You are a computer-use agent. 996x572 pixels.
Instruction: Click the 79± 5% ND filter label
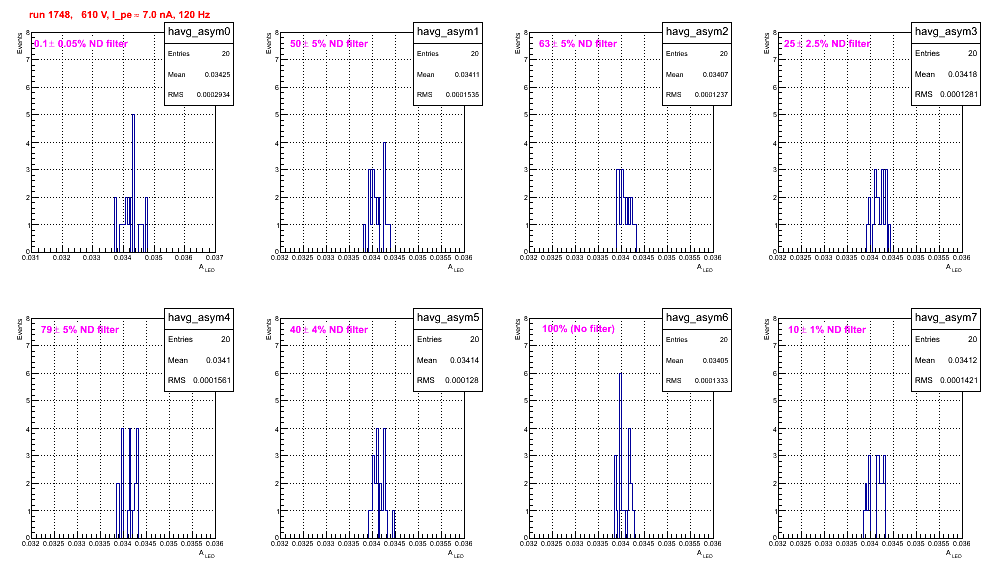80,330
